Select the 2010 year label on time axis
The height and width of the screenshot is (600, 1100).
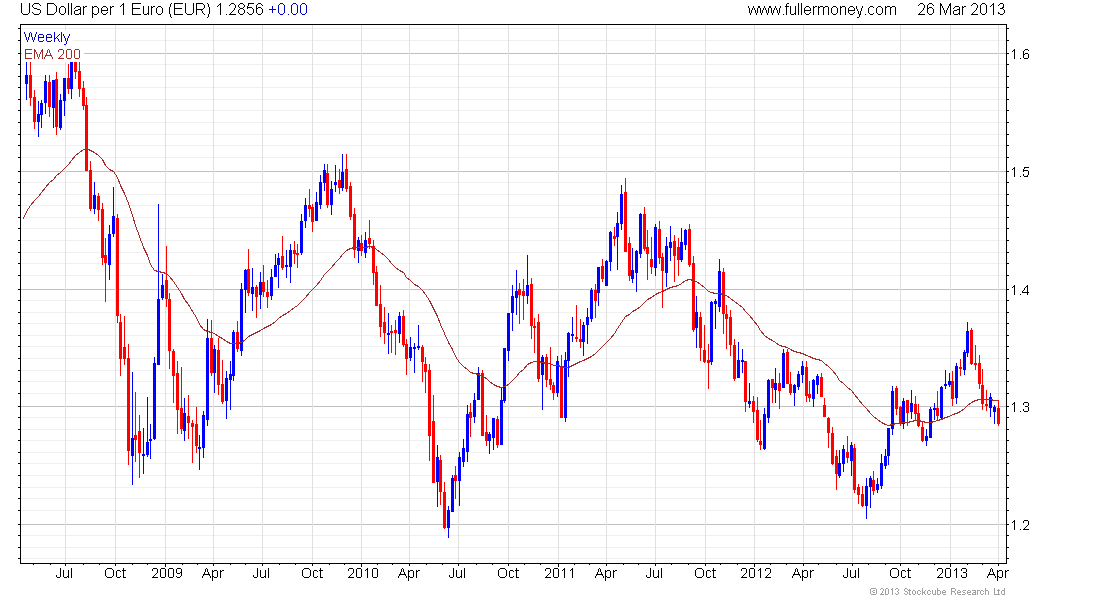point(363,573)
